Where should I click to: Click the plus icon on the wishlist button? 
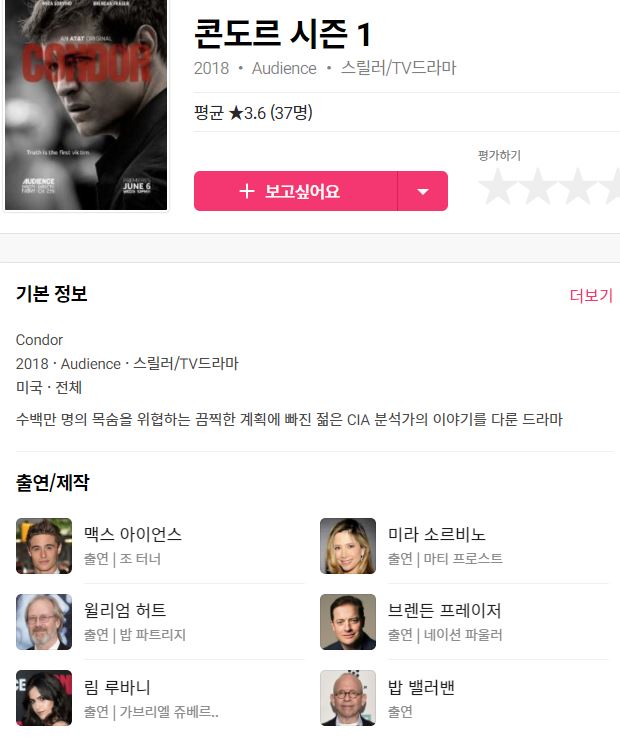point(246,191)
